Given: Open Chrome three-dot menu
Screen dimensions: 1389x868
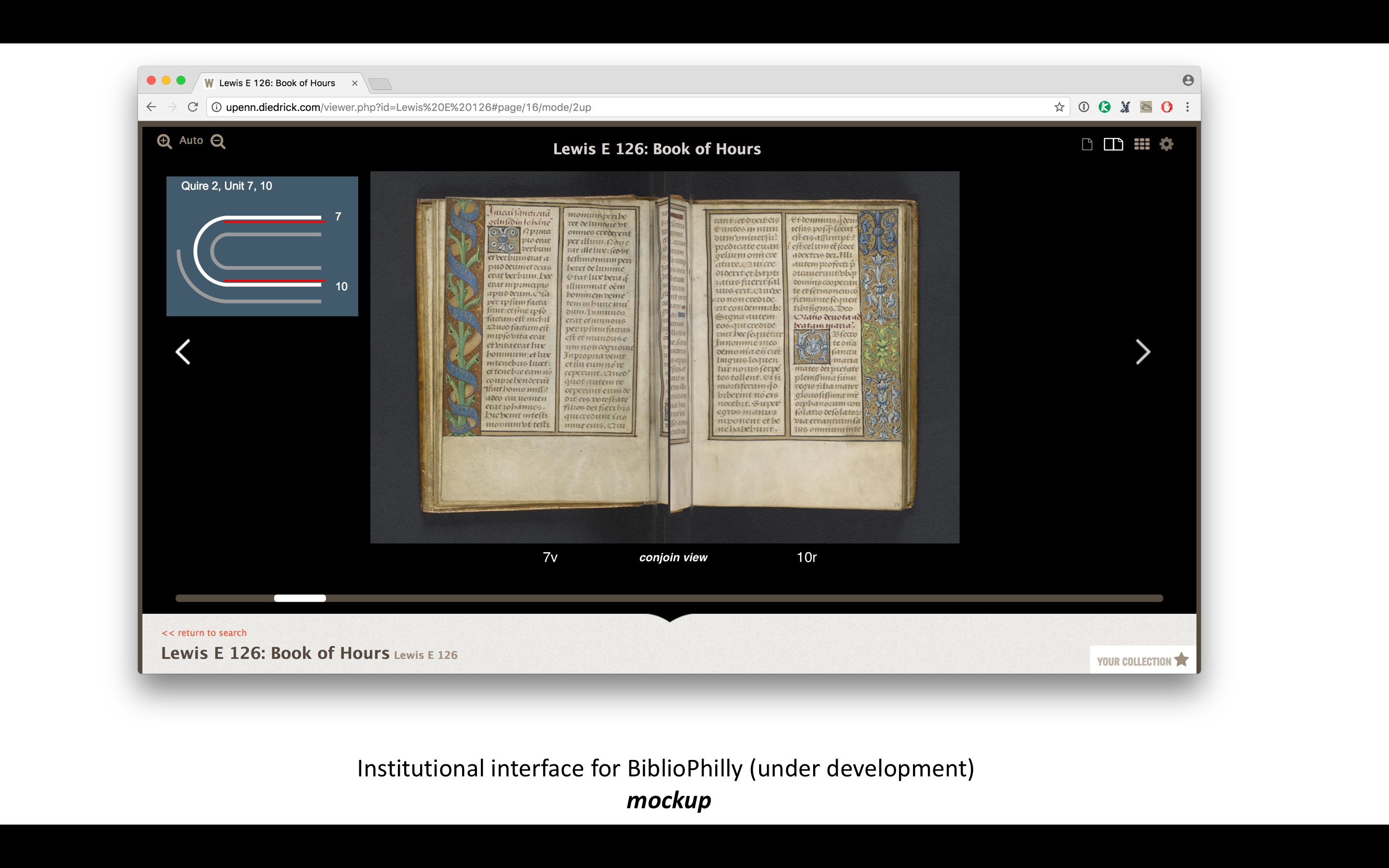Looking at the screenshot, I should coord(1187,107).
